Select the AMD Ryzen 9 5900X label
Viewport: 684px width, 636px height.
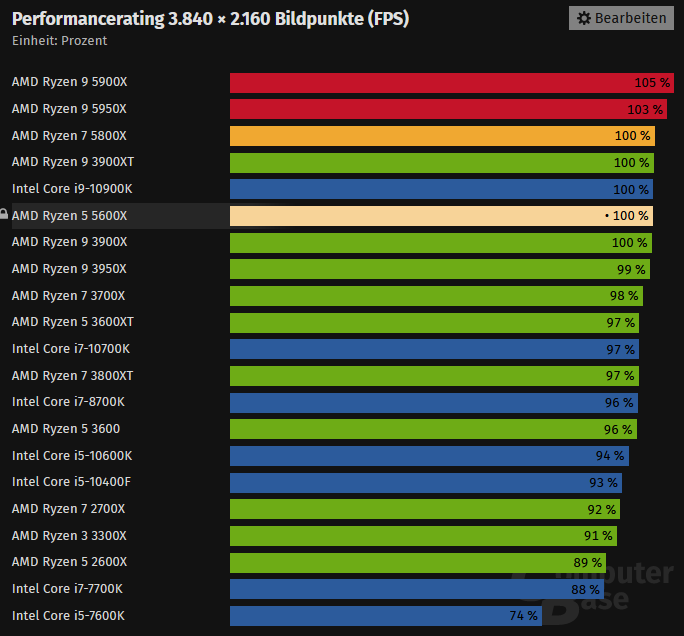(69, 82)
